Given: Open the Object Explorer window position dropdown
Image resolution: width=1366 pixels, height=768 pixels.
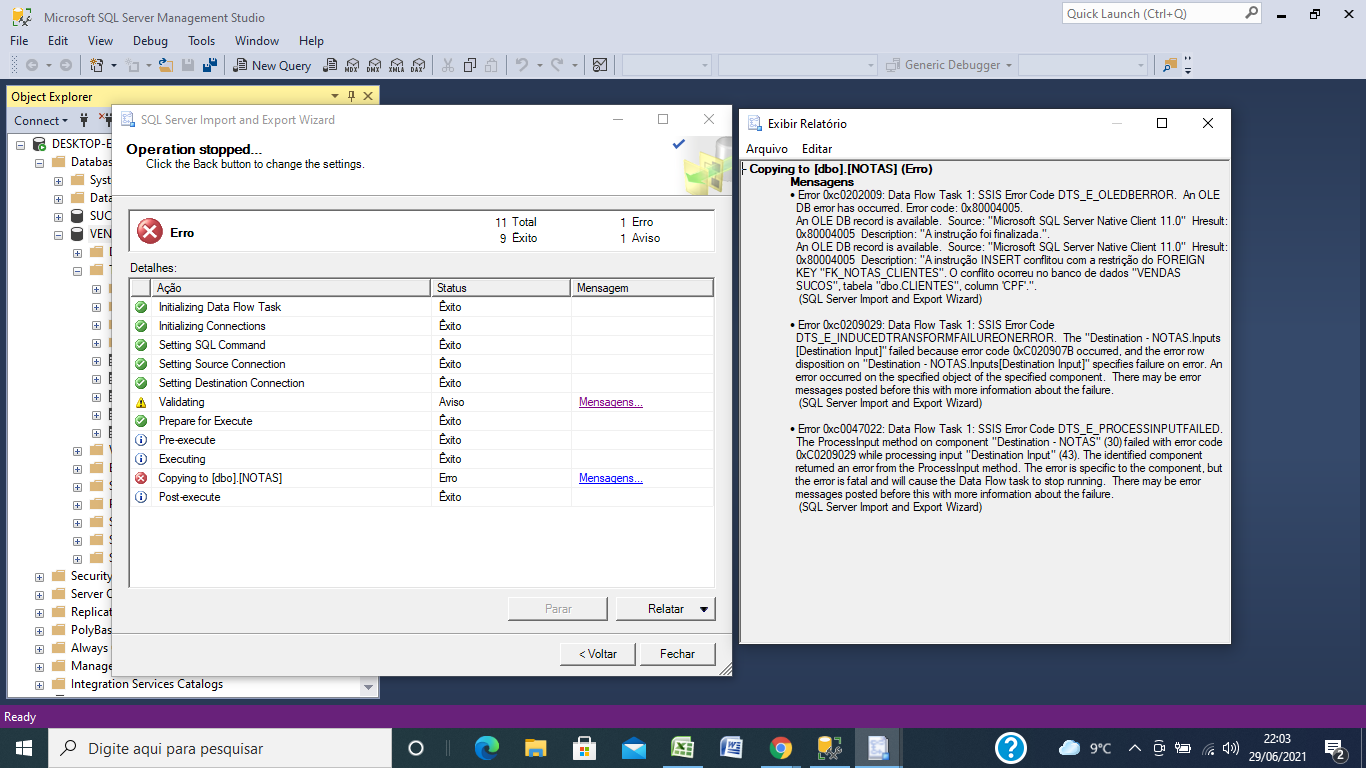Looking at the screenshot, I should pos(336,96).
